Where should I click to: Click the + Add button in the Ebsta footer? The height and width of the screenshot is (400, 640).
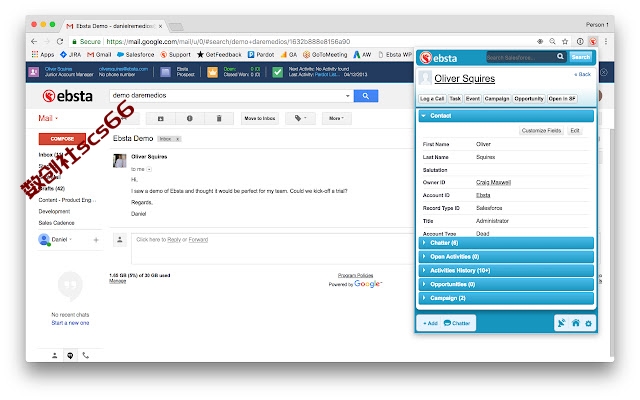click(x=430, y=323)
